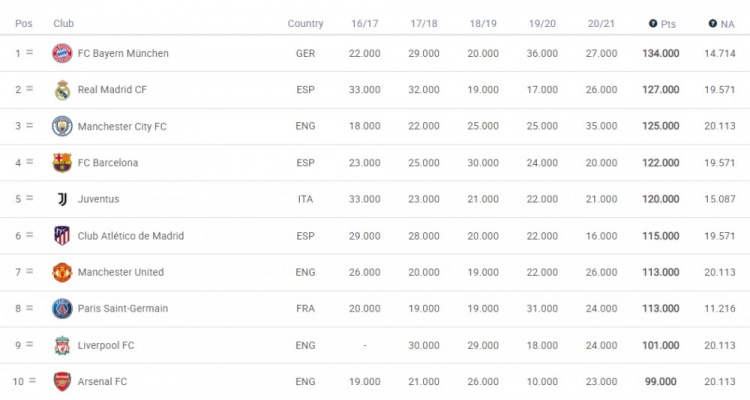
Task: Click the Manchester United crest icon
Action: pyautogui.click(x=62, y=272)
